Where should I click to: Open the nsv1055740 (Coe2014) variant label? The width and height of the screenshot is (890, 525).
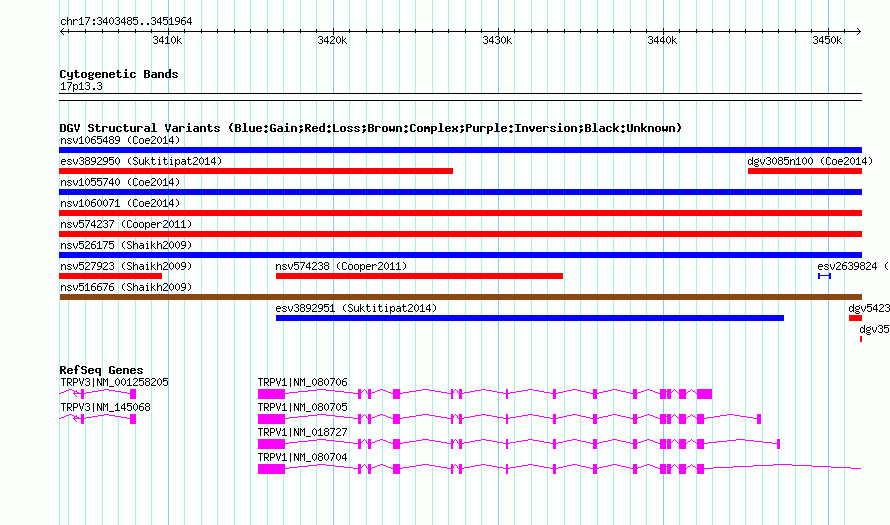point(120,182)
